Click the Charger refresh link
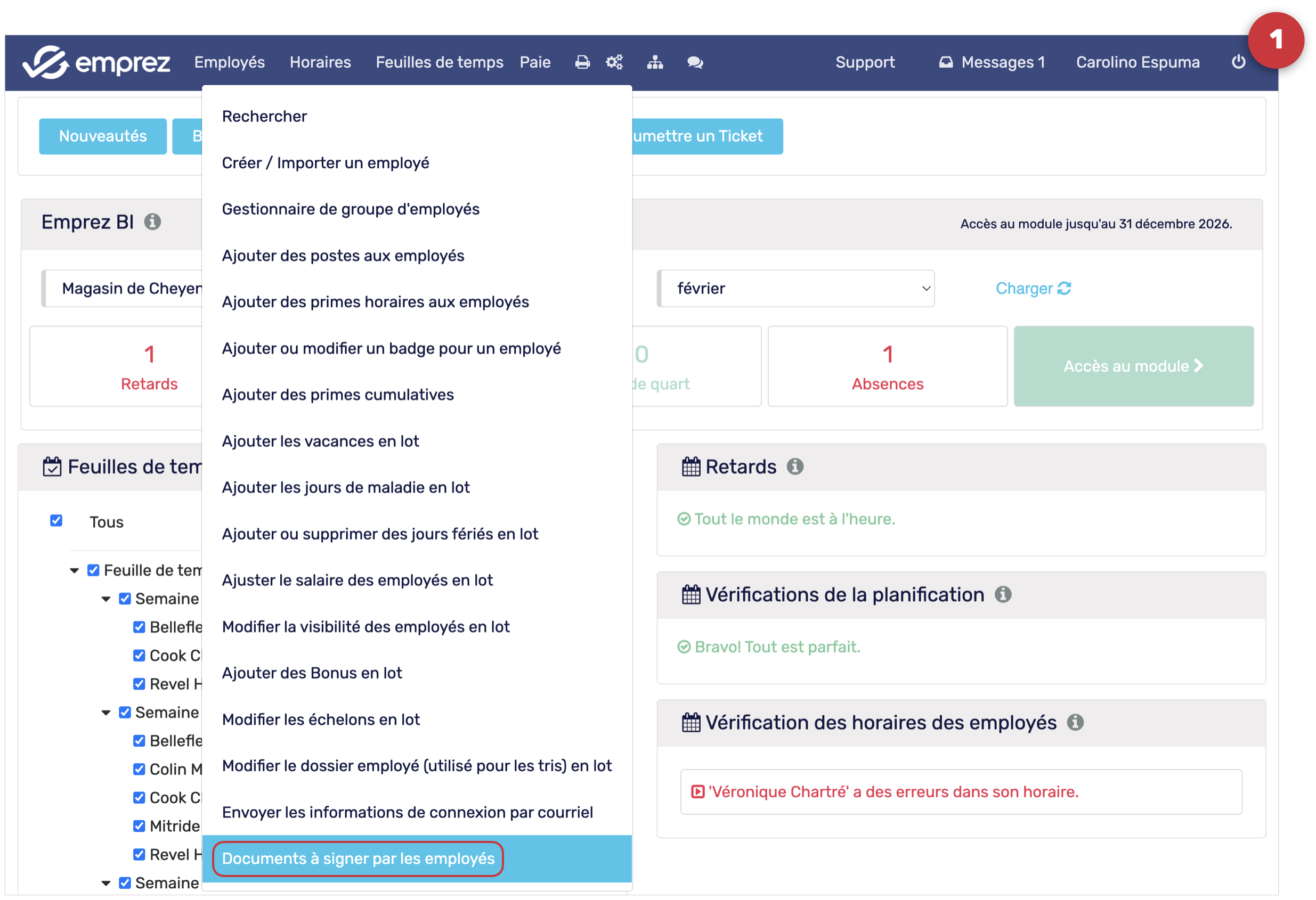Screen dimensions: 1316x900 (x=1033, y=289)
